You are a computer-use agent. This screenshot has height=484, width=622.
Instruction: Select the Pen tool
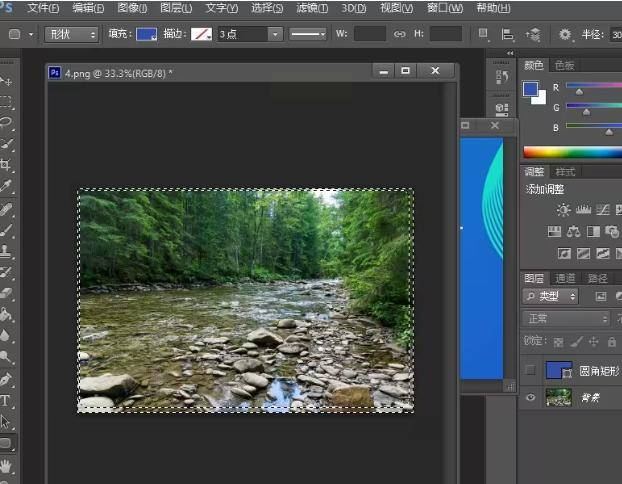tap(7, 380)
